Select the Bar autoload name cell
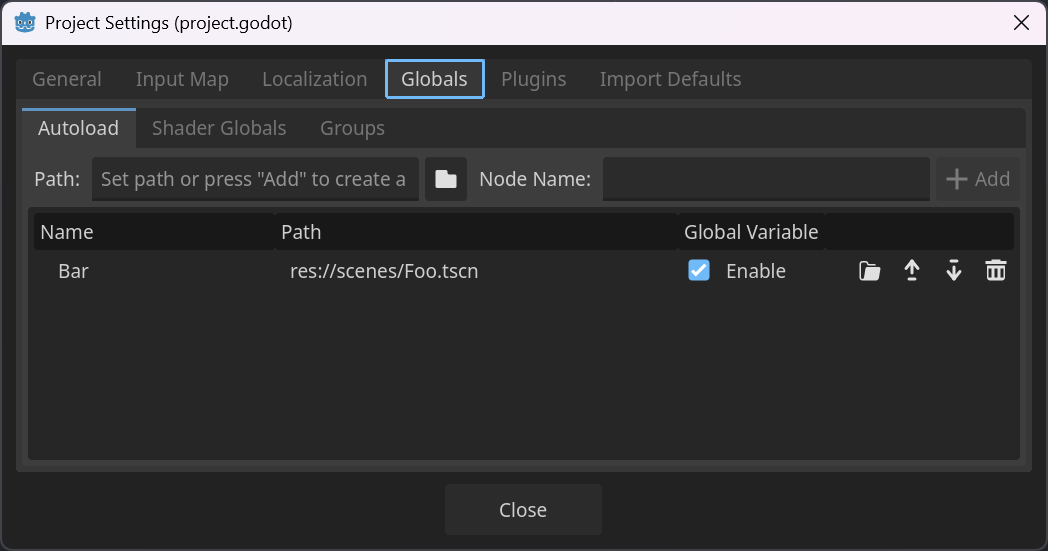 [74, 271]
